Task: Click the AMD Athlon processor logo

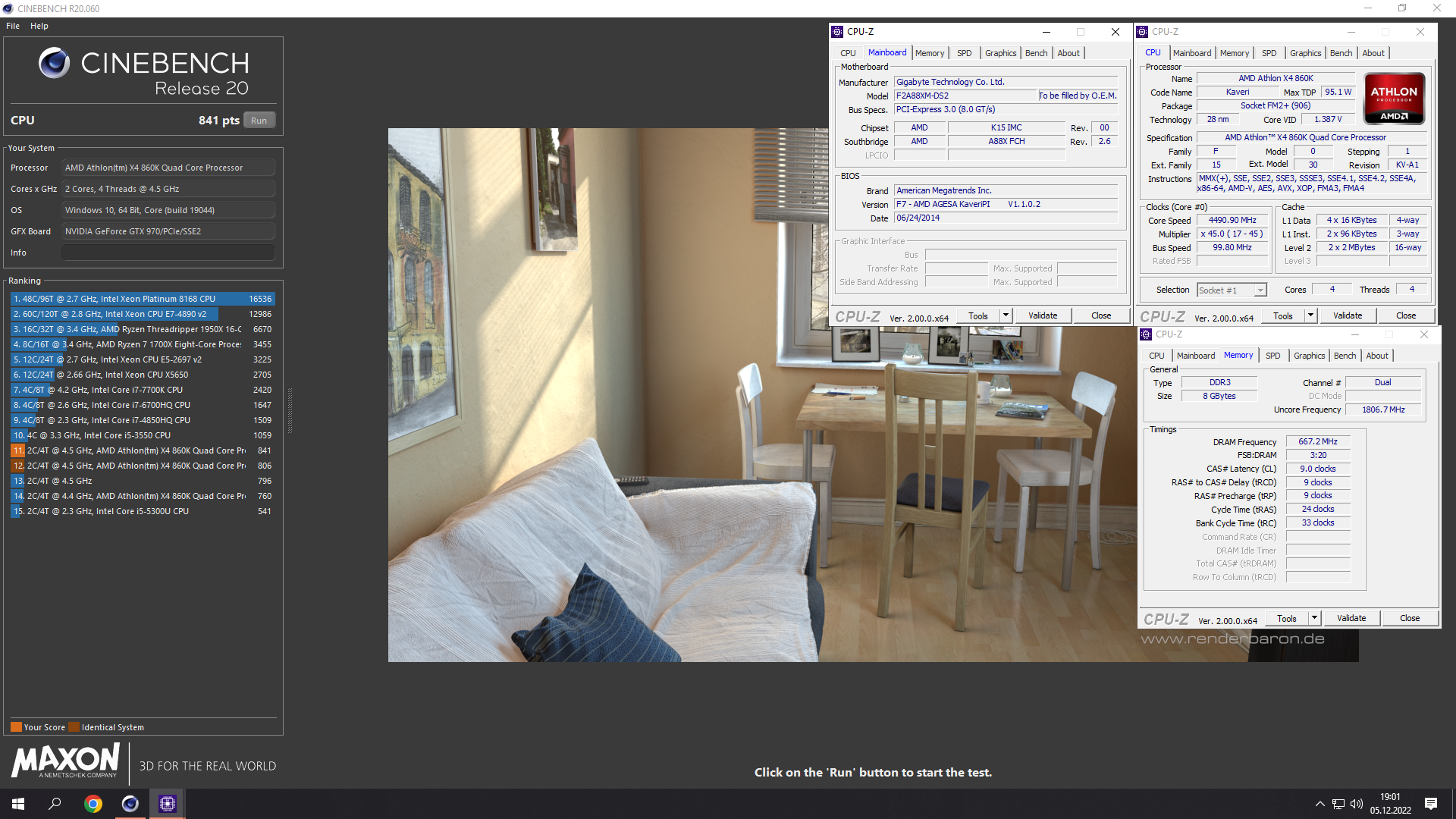Action: click(x=1394, y=99)
